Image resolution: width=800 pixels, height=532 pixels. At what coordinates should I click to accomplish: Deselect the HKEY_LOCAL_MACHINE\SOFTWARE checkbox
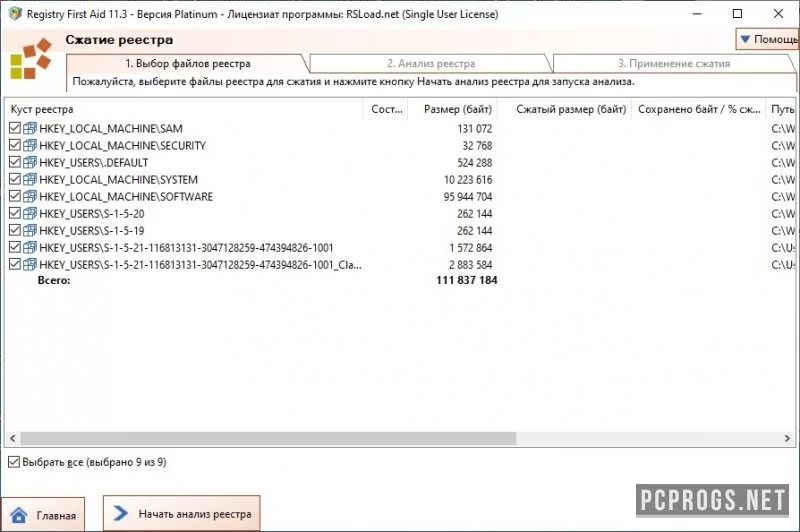pos(15,196)
